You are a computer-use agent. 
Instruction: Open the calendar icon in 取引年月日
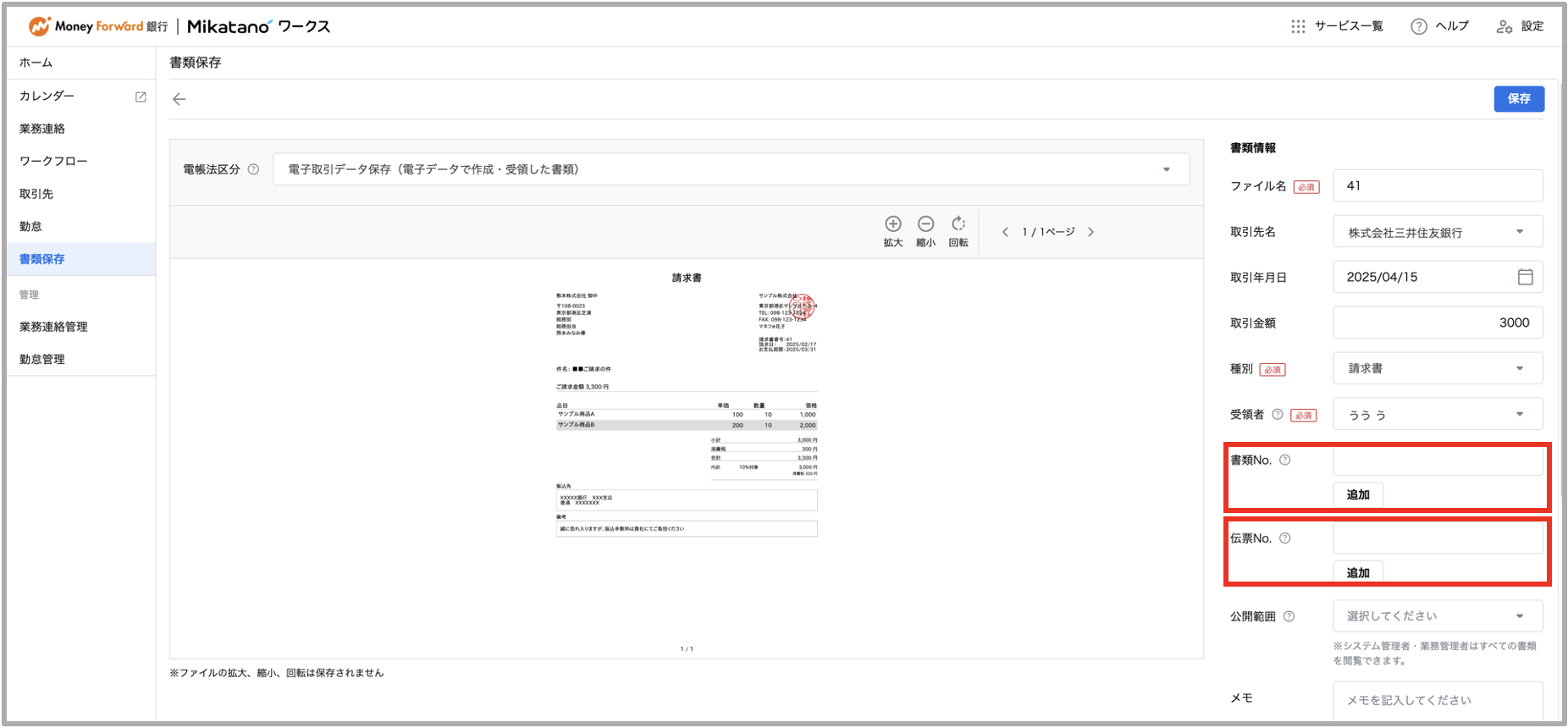[1526, 277]
